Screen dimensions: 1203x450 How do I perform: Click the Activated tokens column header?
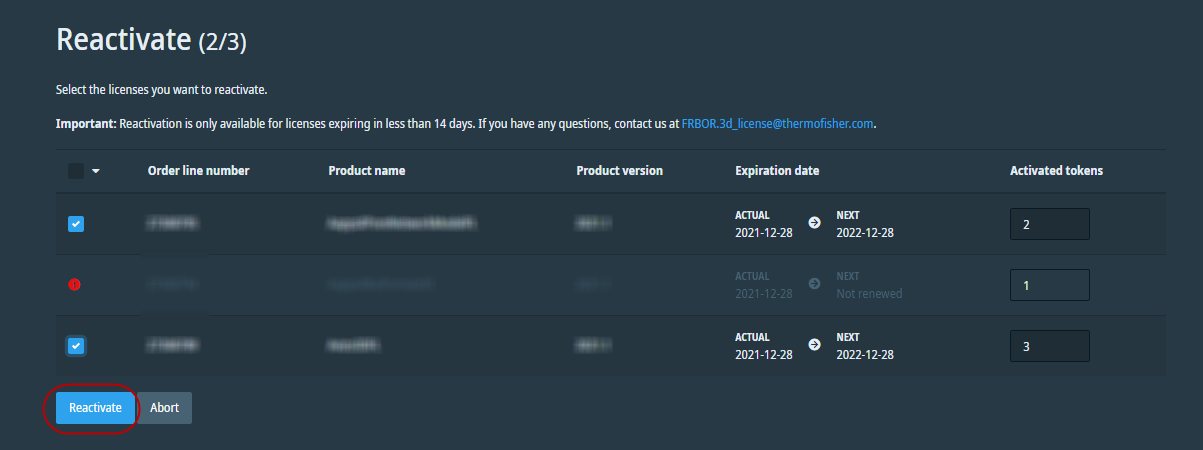(1056, 171)
